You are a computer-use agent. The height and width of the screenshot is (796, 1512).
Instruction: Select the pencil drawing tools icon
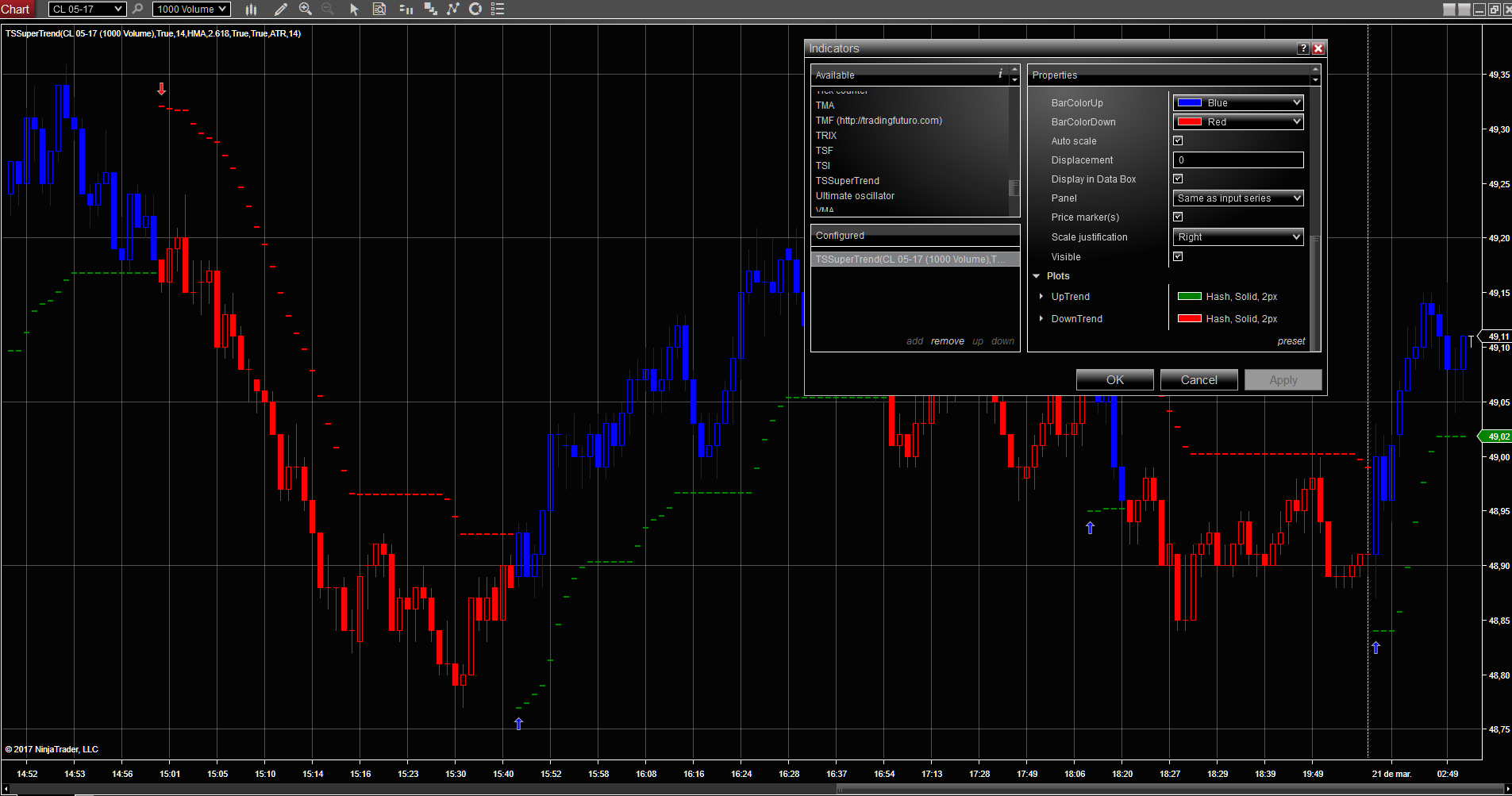pyautogui.click(x=280, y=10)
